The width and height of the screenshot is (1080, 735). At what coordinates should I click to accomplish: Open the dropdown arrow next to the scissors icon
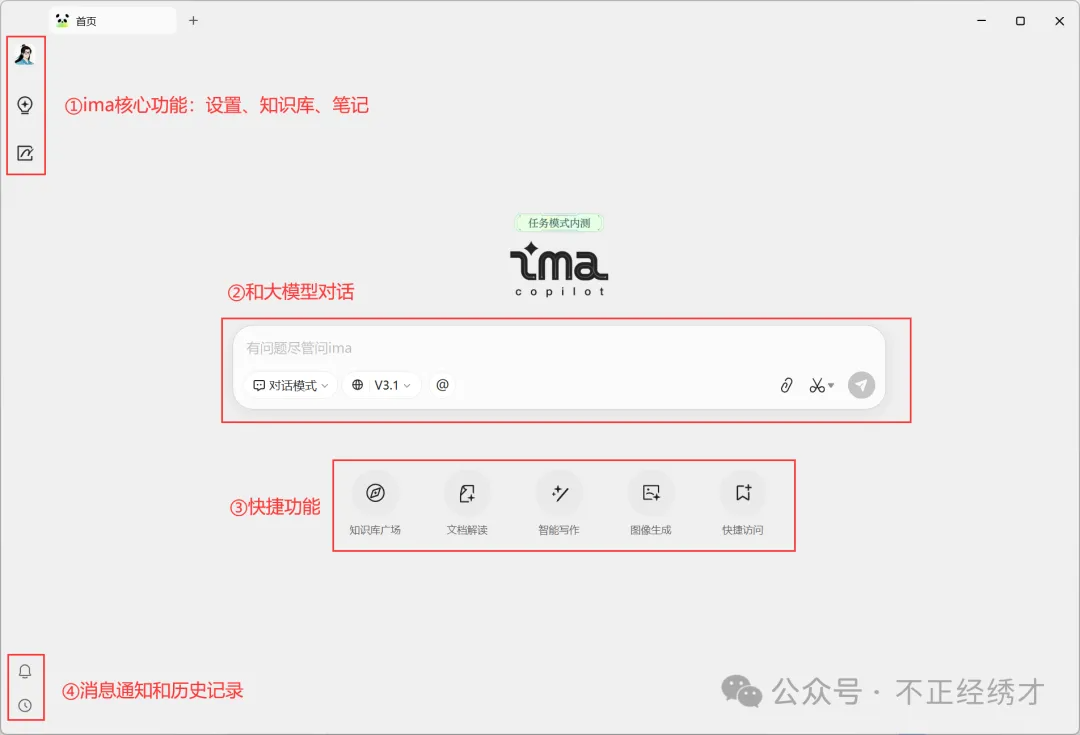tap(831, 385)
